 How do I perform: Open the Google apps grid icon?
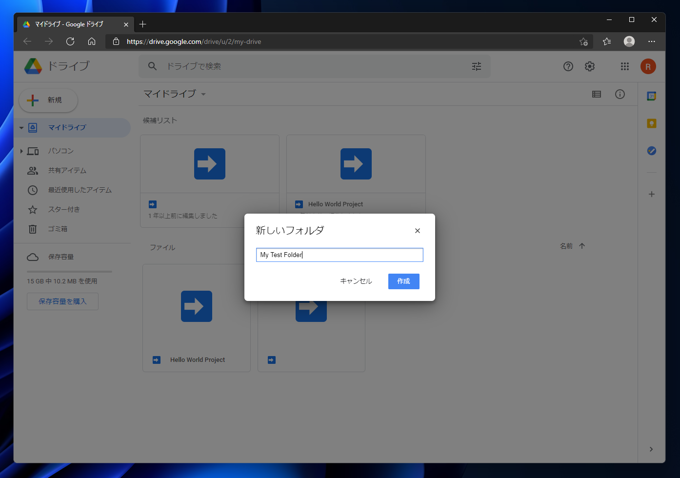(624, 66)
